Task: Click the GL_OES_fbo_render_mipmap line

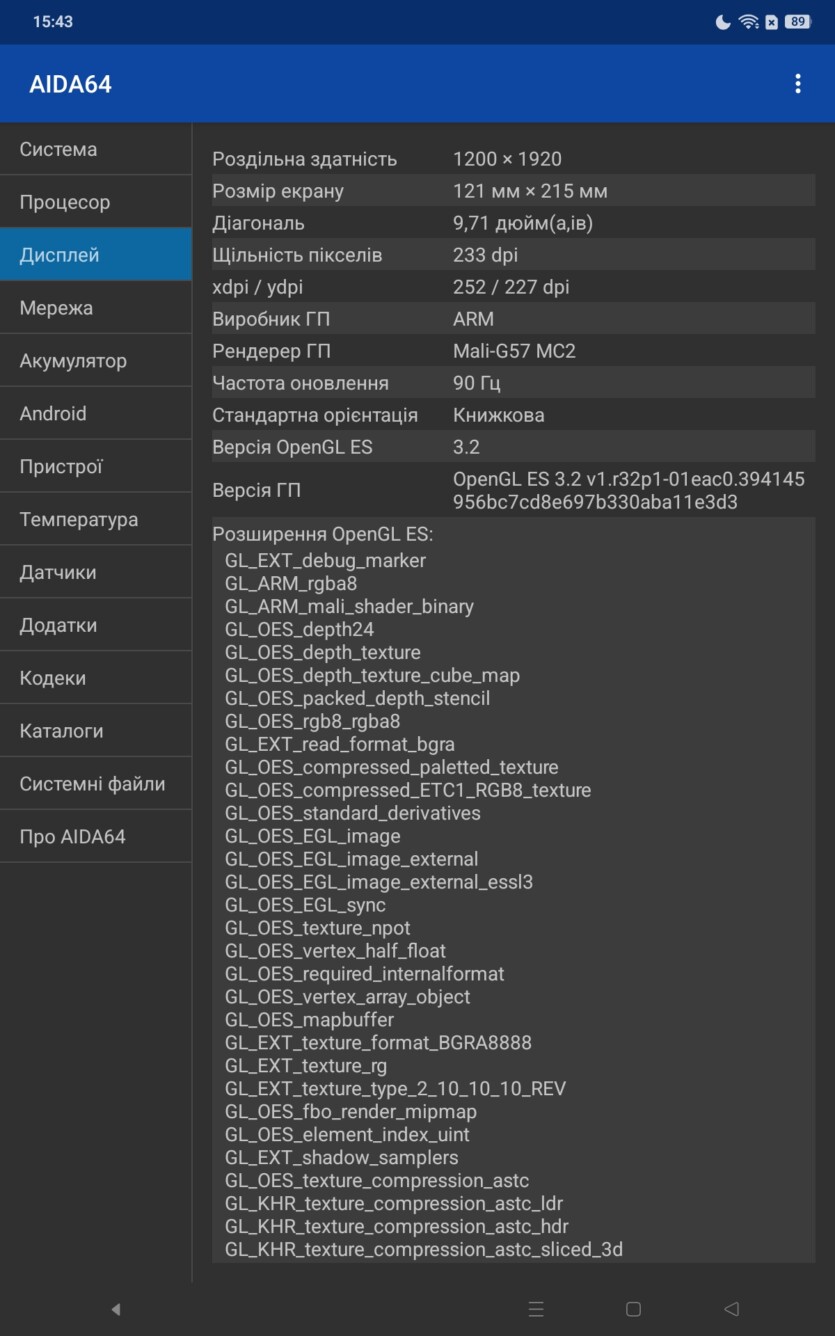Action: [x=350, y=1113]
